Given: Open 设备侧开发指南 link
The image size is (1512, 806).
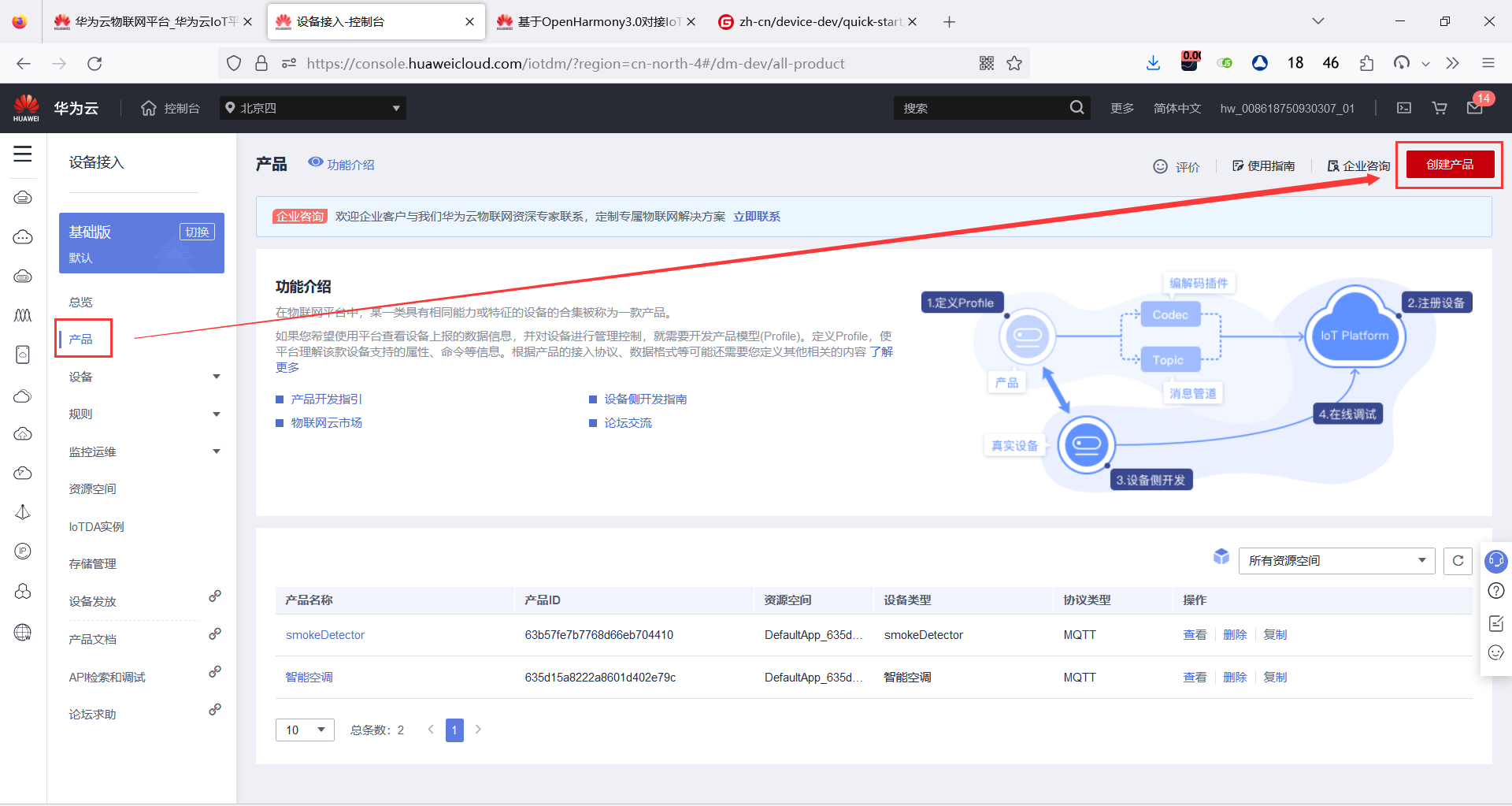Looking at the screenshot, I should pyautogui.click(x=646, y=399).
